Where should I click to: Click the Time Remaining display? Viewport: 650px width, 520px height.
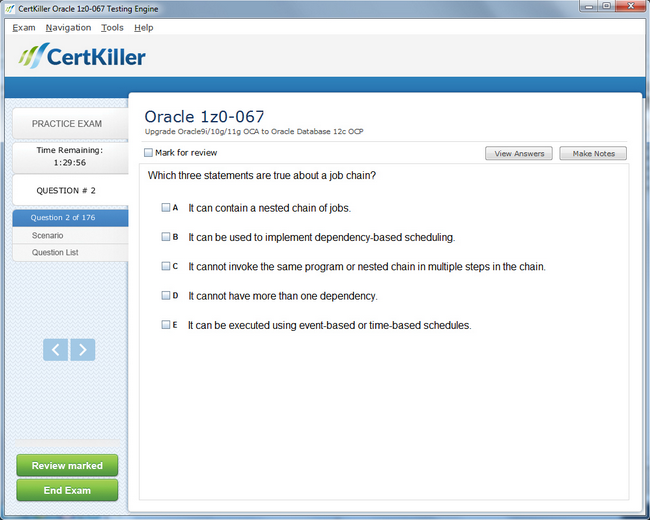[x=70, y=157]
